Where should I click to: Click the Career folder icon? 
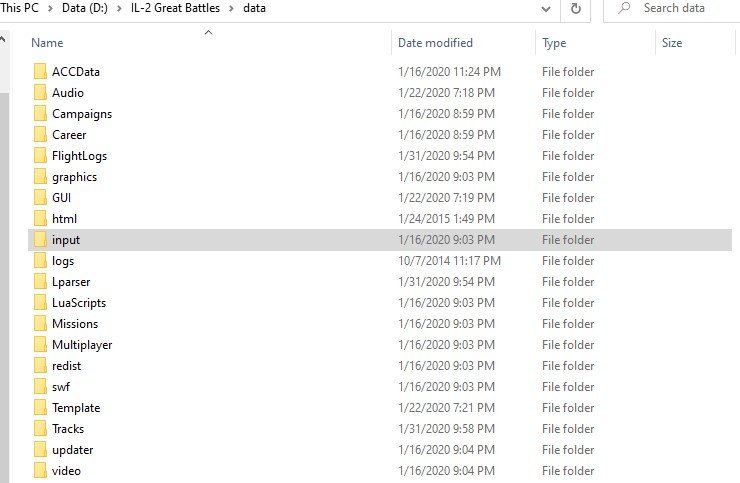tap(41, 135)
